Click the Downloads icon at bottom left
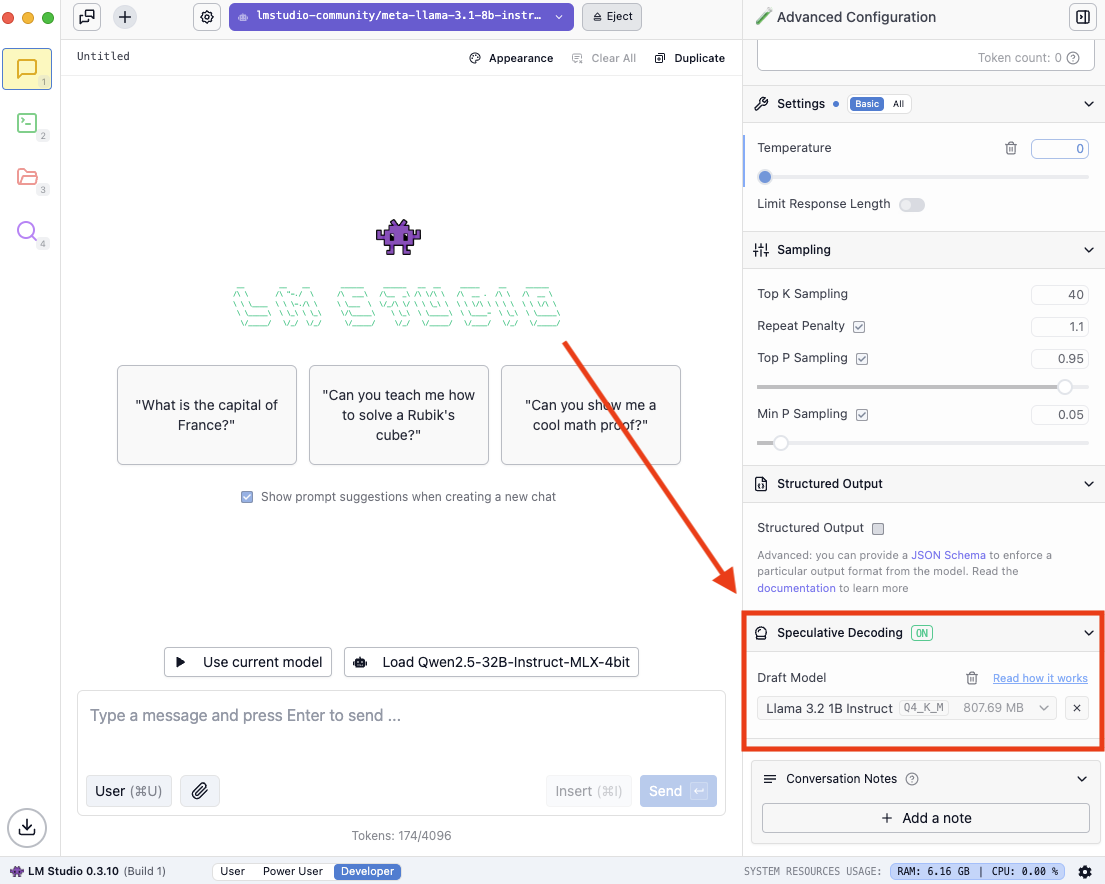The height and width of the screenshot is (884, 1105). [27, 827]
